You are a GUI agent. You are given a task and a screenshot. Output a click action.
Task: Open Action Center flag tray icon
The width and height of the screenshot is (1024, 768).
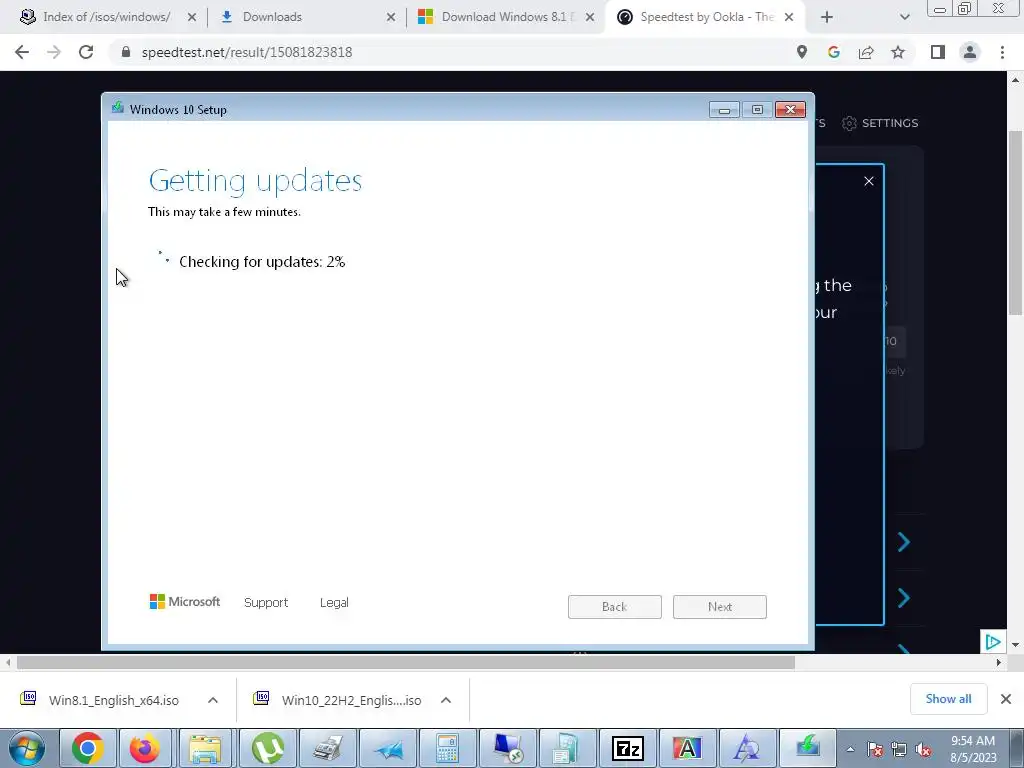(875, 750)
